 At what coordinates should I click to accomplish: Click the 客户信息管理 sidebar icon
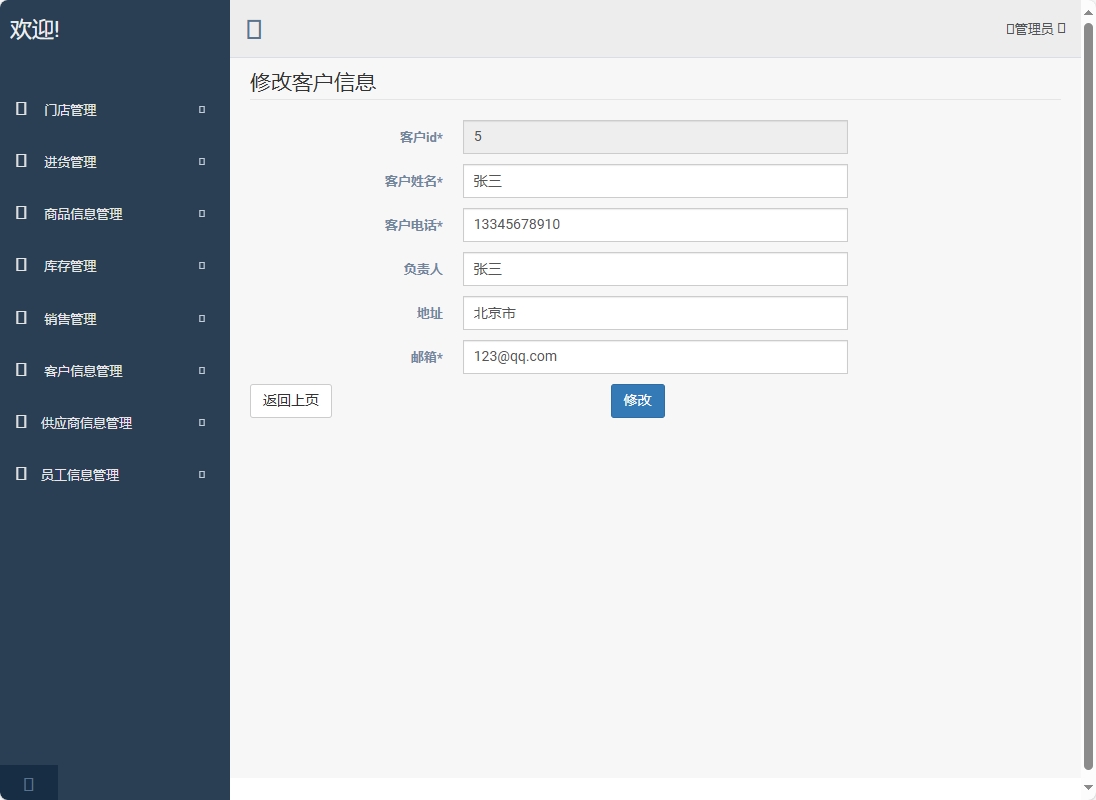[x=20, y=370]
